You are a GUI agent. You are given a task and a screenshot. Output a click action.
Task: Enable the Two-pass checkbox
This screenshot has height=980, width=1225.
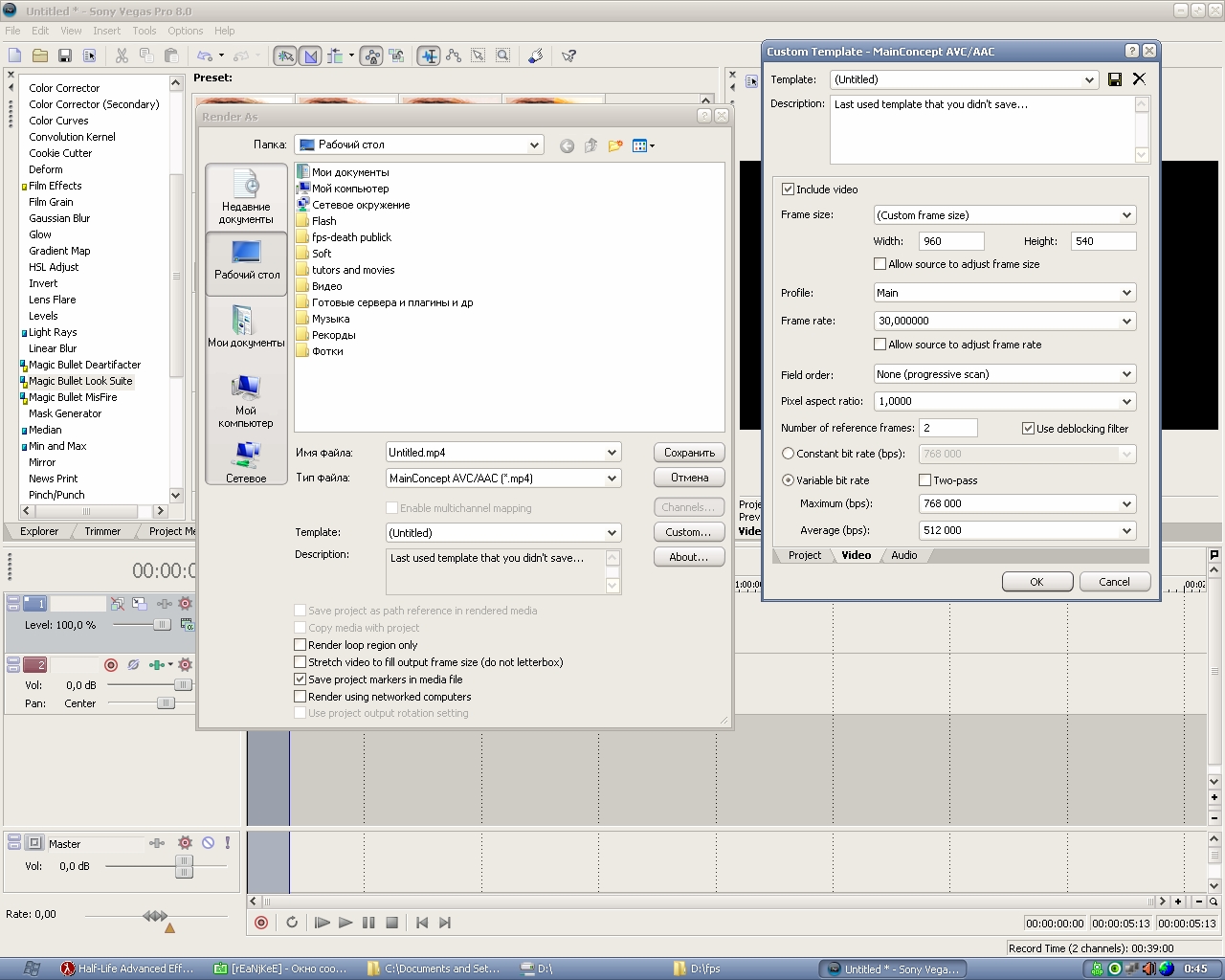(924, 480)
